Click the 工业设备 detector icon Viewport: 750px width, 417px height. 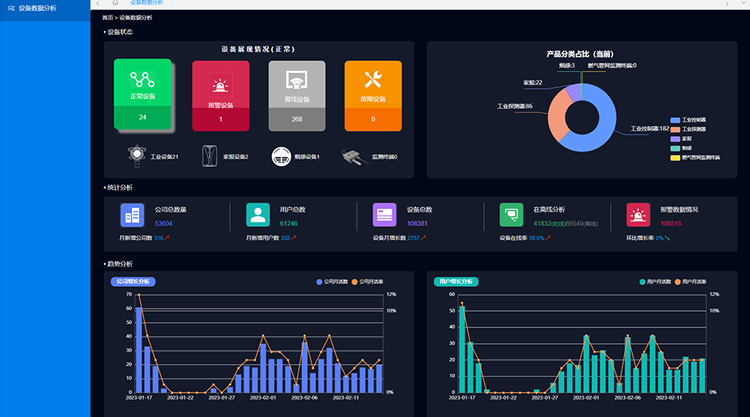pyautogui.click(x=136, y=156)
